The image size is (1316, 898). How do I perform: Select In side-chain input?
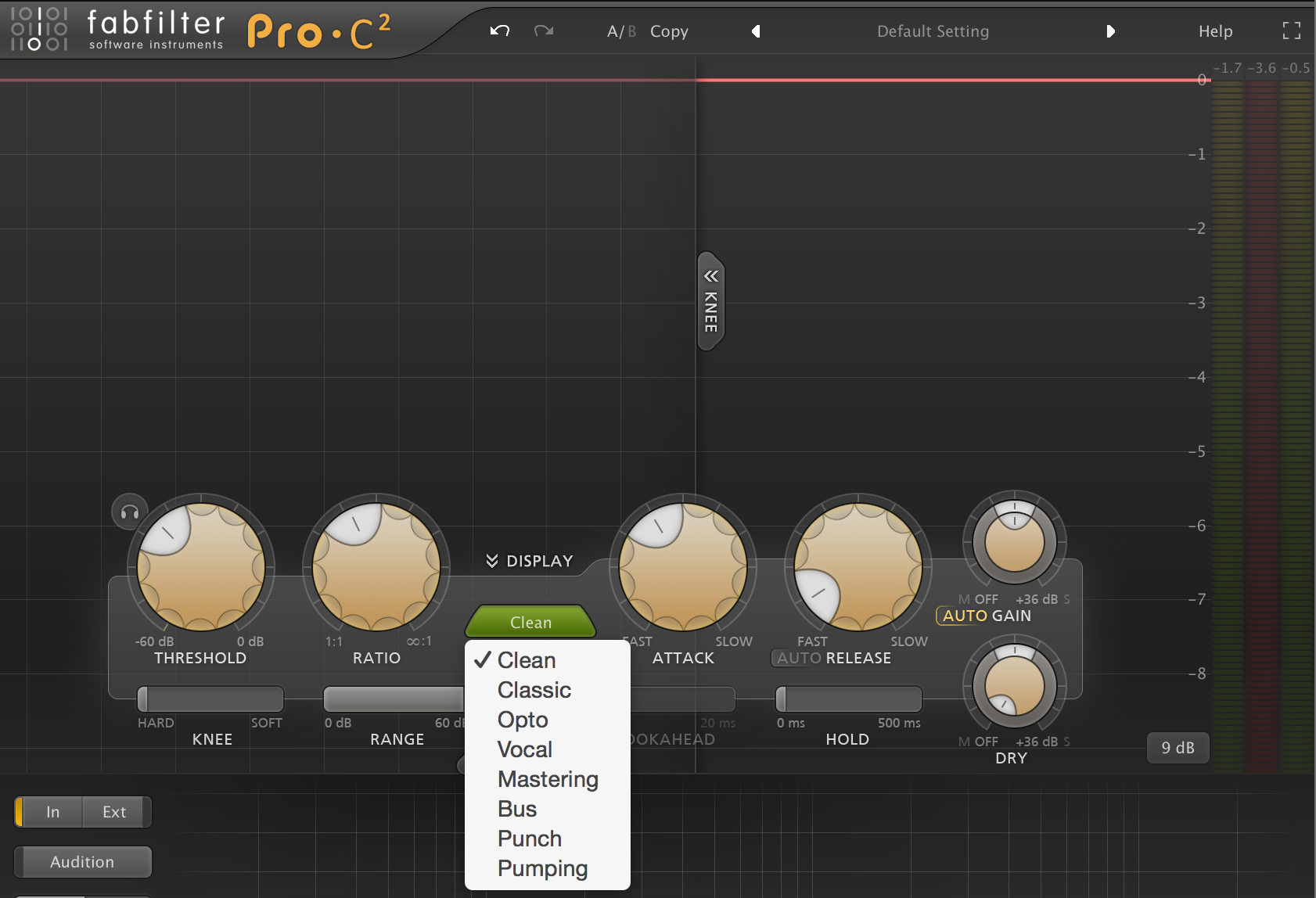tap(49, 812)
